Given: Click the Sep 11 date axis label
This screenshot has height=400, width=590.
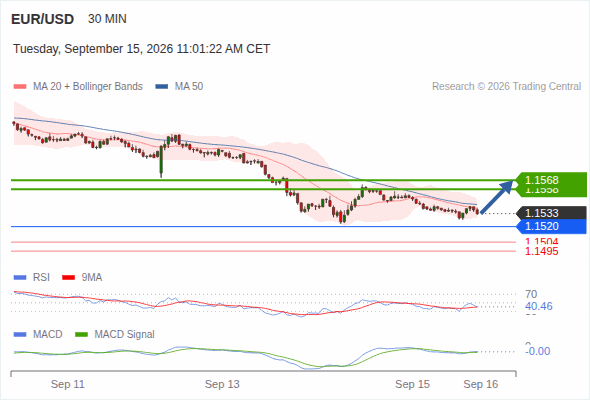Looking at the screenshot, I should 68,384.
